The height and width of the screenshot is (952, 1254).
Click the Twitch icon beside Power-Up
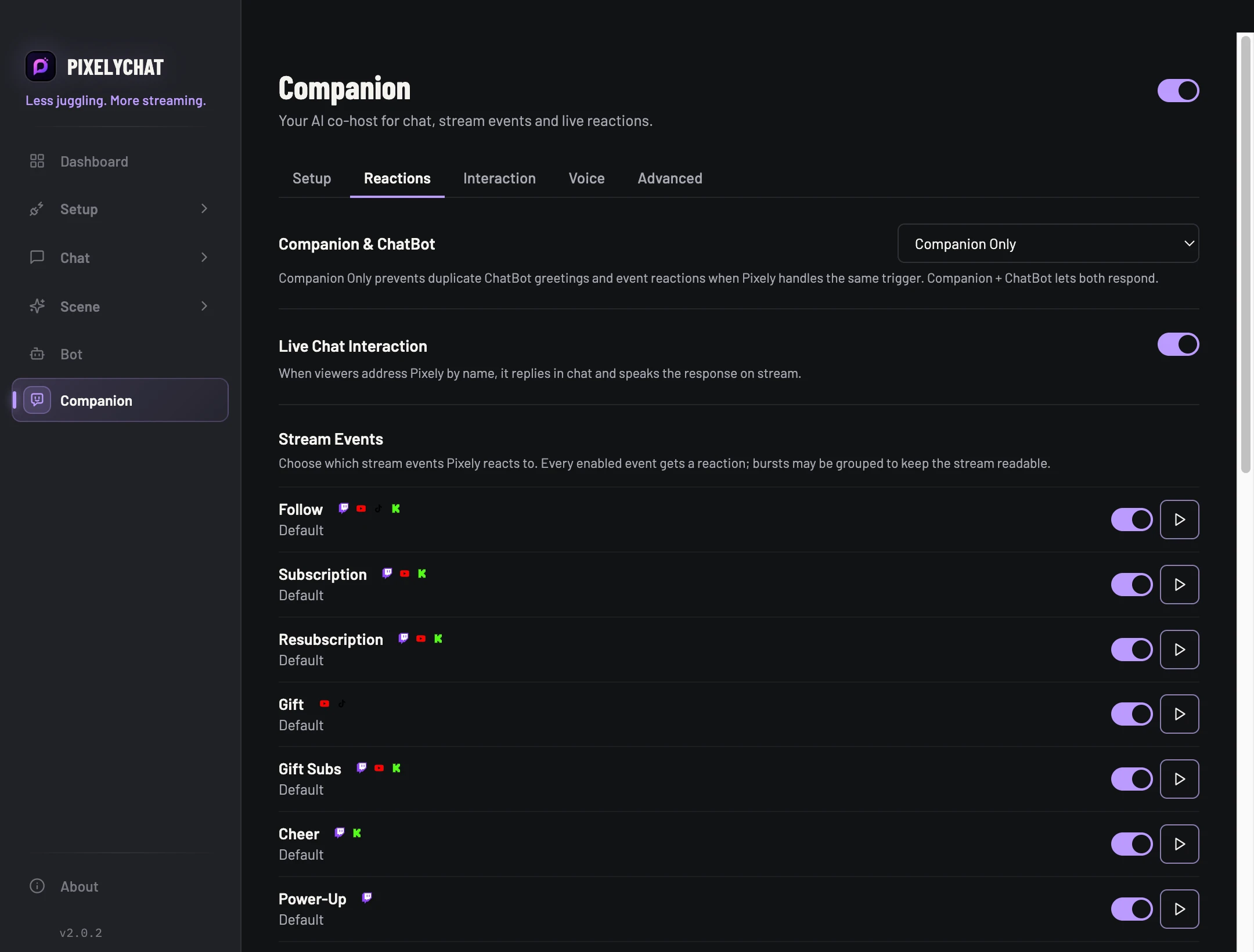(367, 898)
